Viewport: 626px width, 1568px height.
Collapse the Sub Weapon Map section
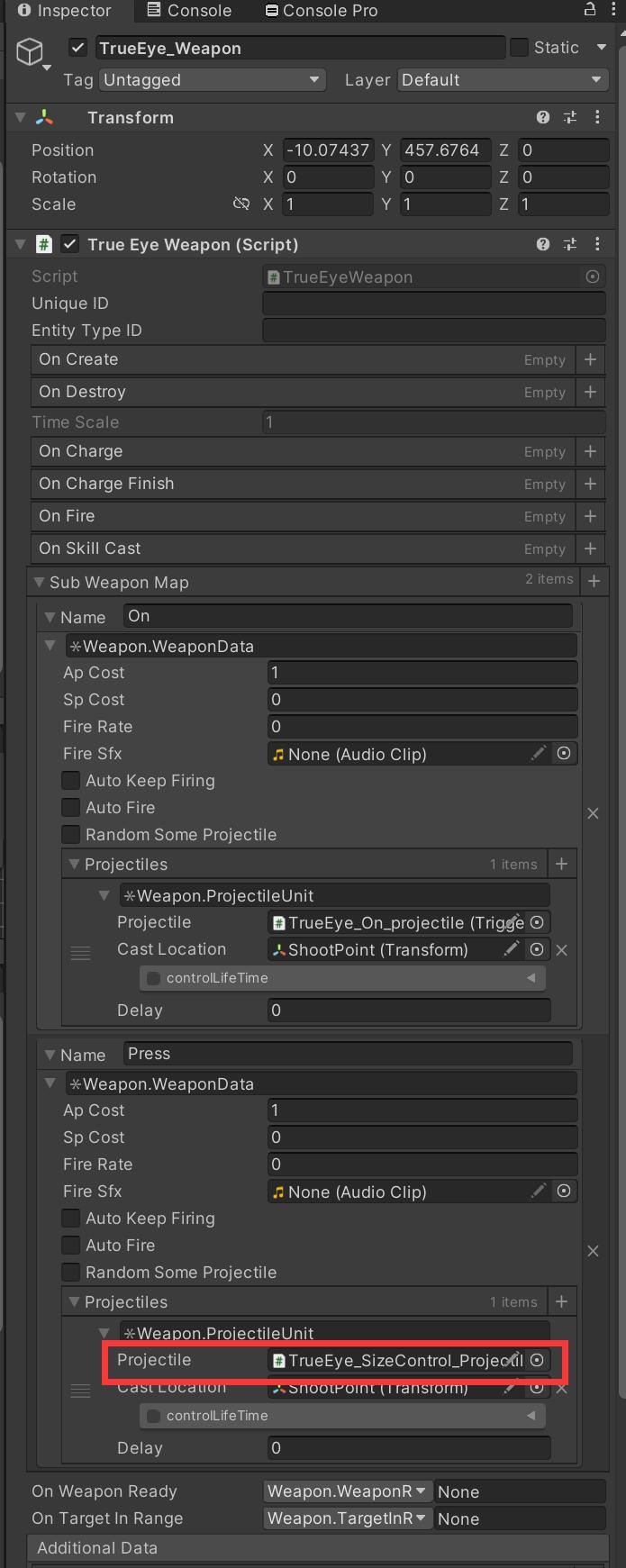36,582
